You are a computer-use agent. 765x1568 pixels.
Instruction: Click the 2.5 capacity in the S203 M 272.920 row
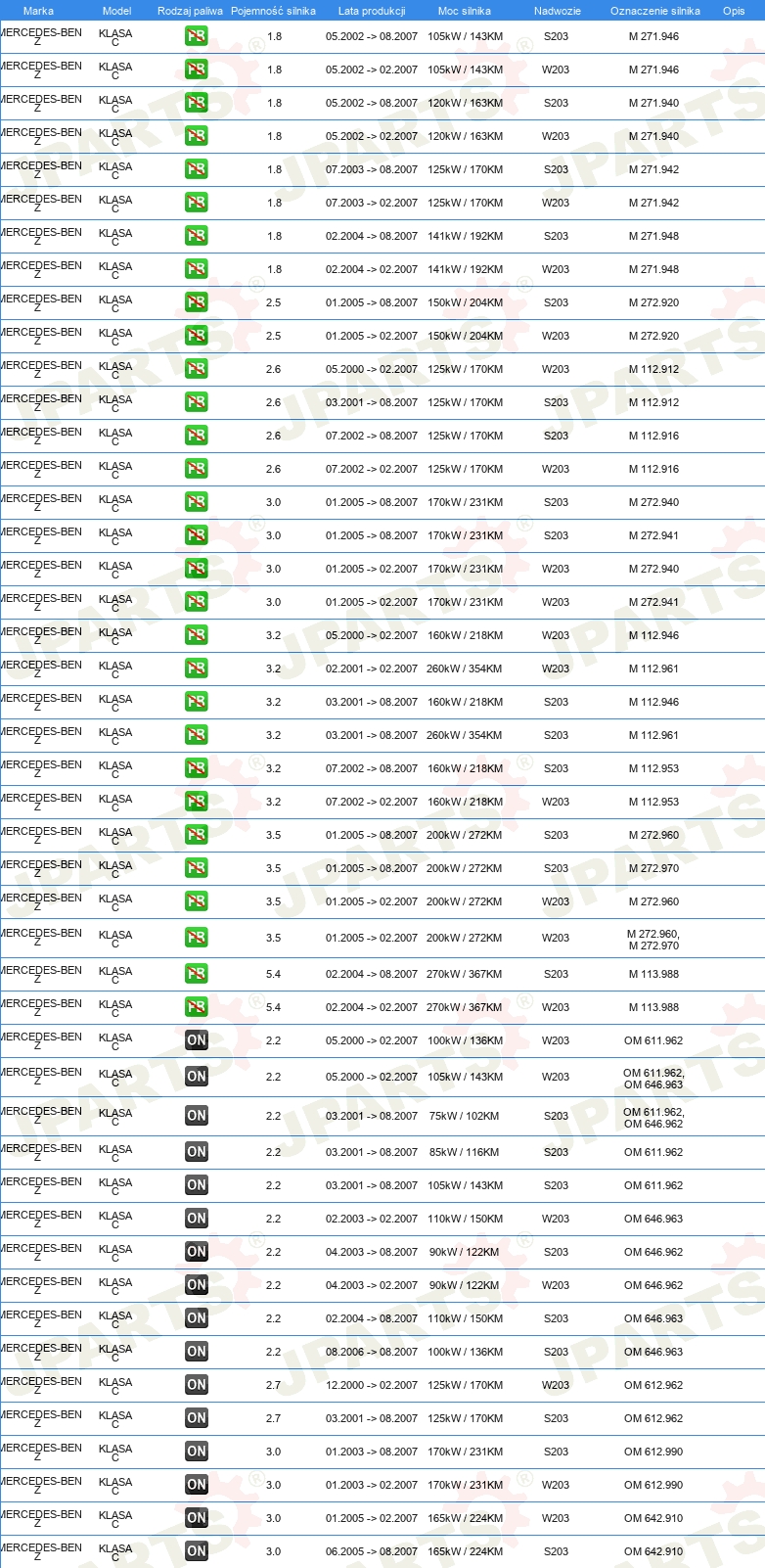(x=273, y=302)
